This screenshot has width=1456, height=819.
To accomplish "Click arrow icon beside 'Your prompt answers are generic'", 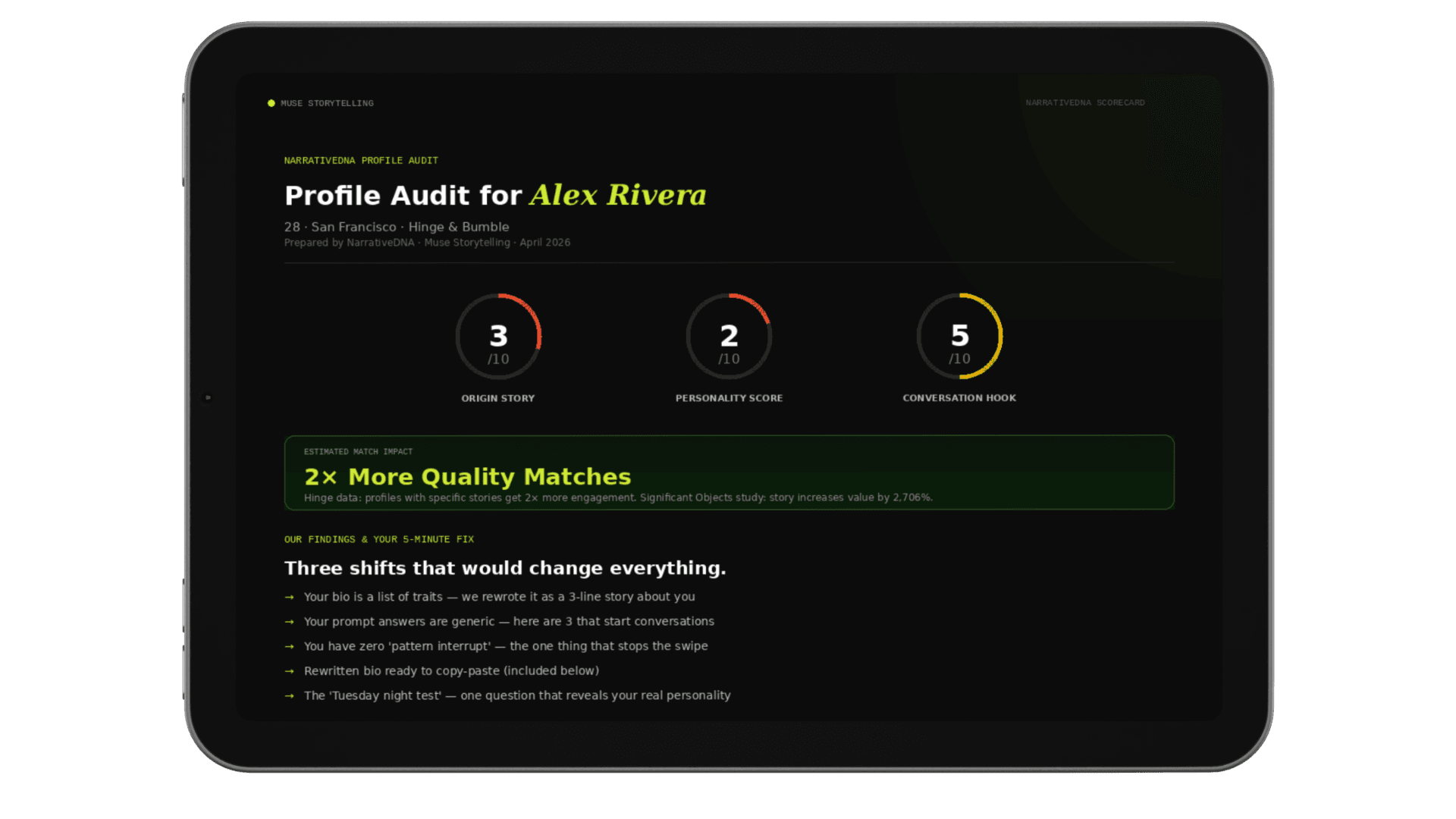I will click(x=289, y=622).
